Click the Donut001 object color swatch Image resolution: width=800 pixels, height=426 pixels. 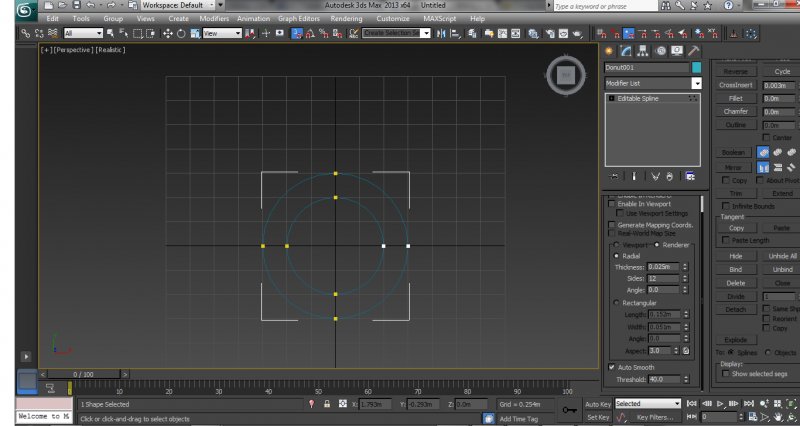point(697,67)
